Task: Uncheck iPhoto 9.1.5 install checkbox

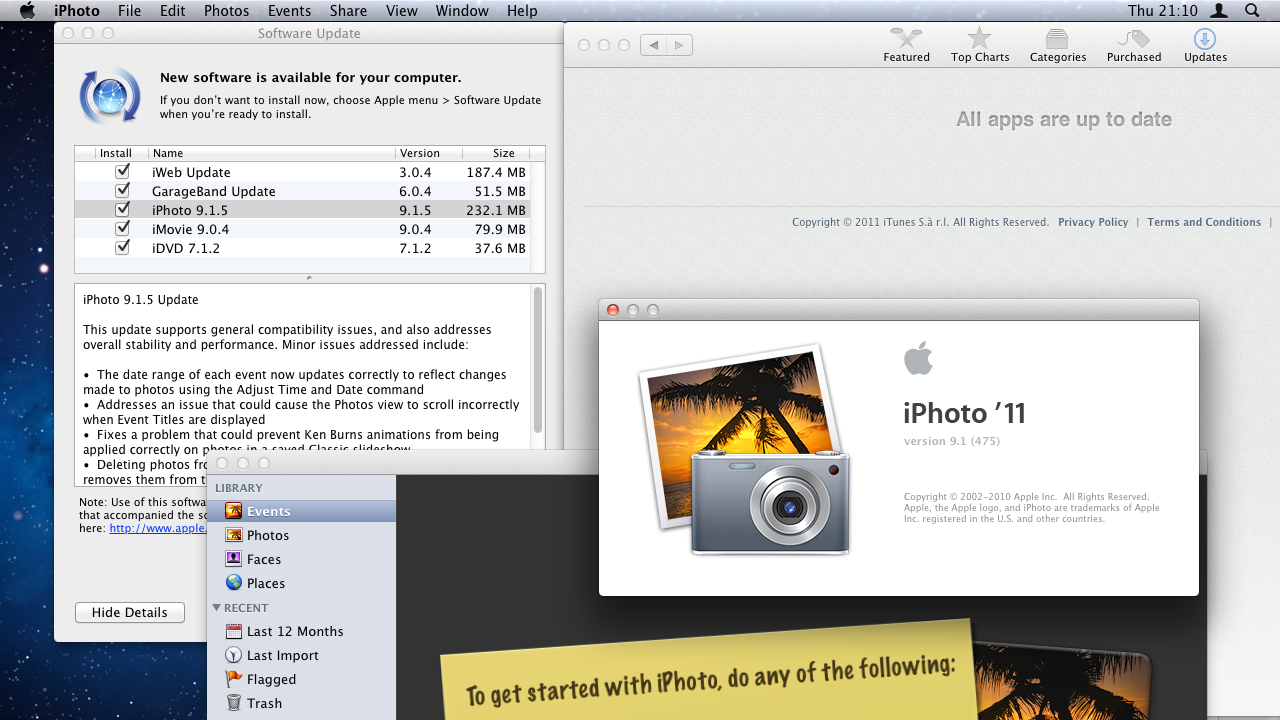Action: pos(123,209)
